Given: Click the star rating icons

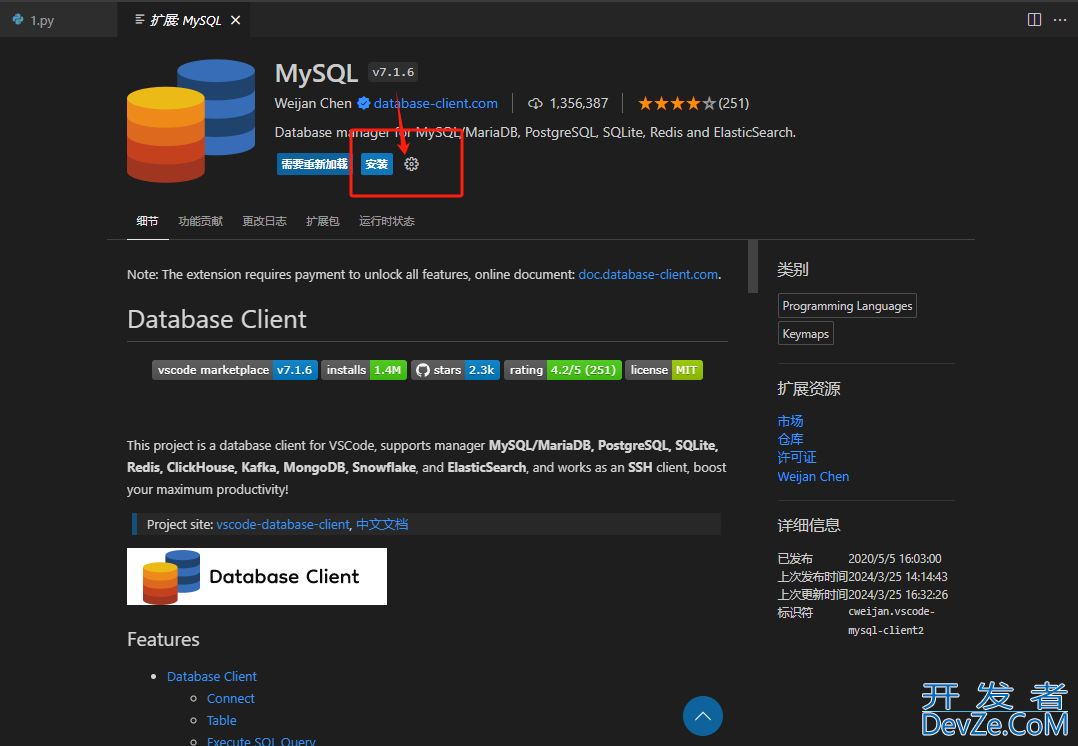Looking at the screenshot, I should tap(676, 103).
